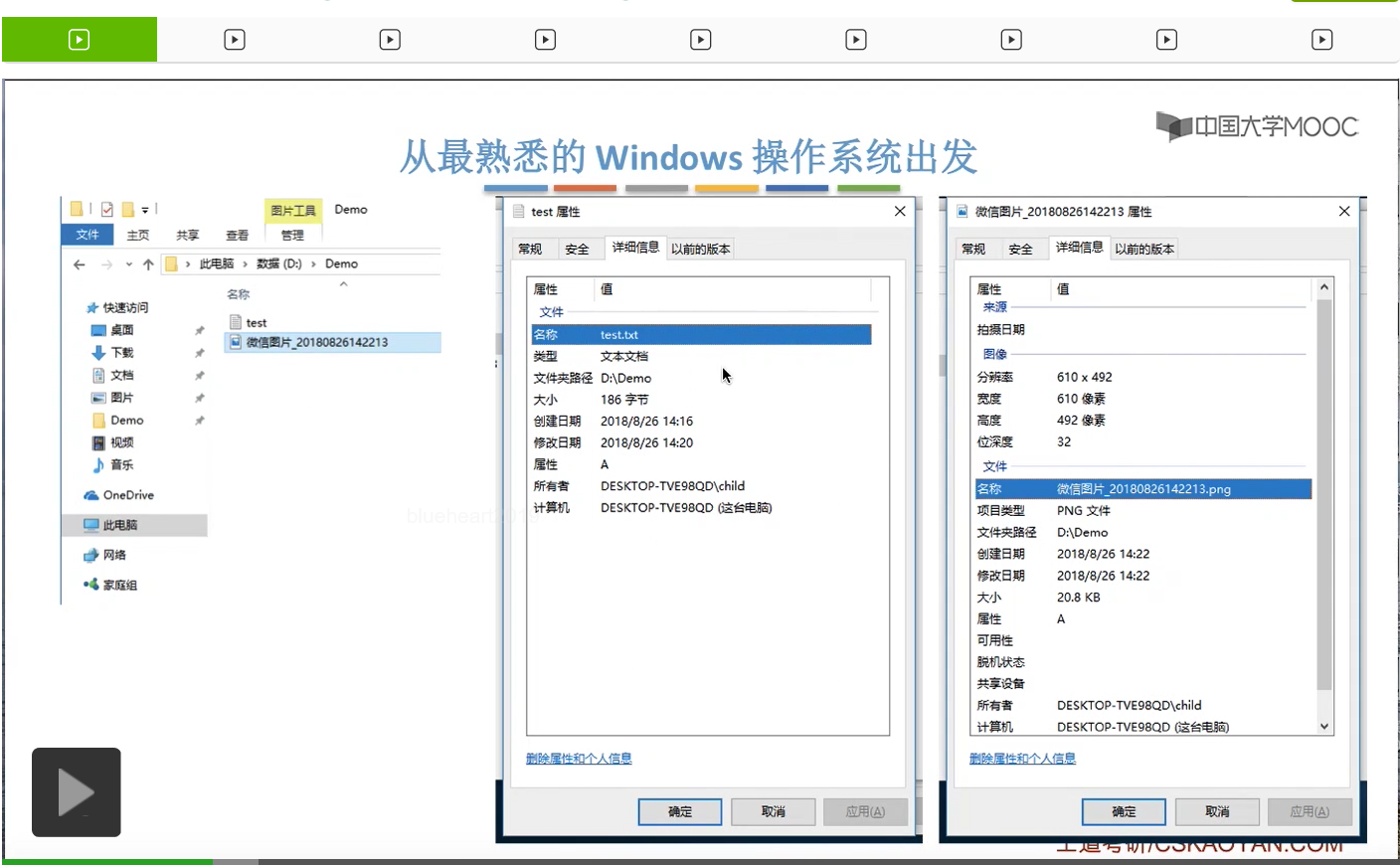Viewport: 1400px width, 865px height.
Task: Click the 分辨率 value 610 x 492
Action: pos(1085,378)
